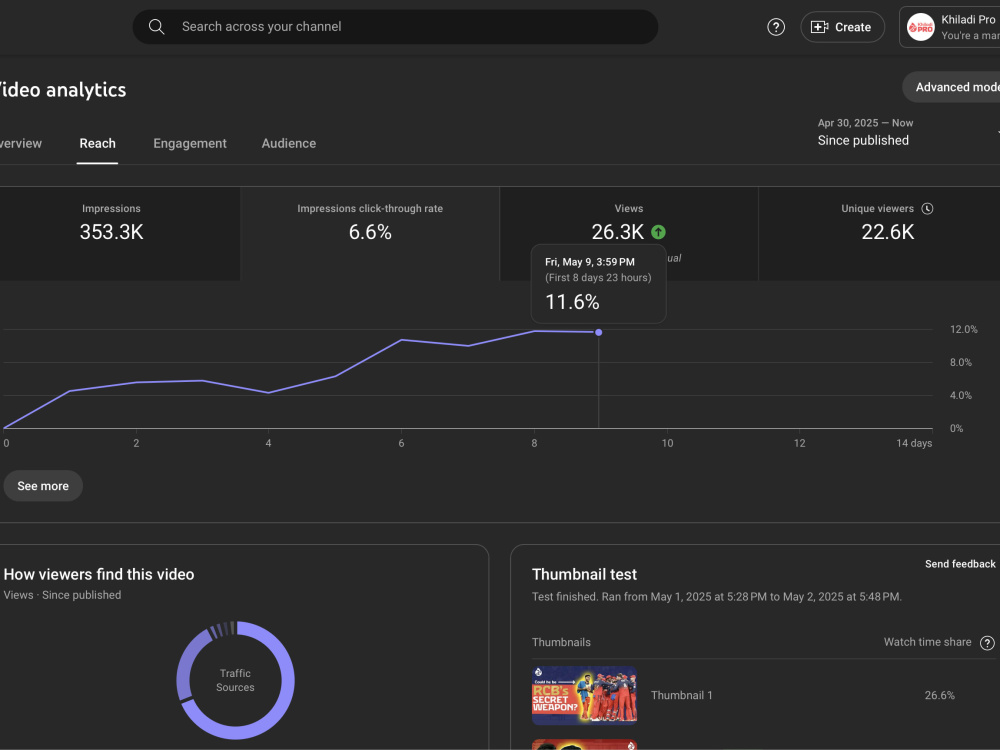
Task: Click the 12.0% y-axis label
Action: (963, 329)
